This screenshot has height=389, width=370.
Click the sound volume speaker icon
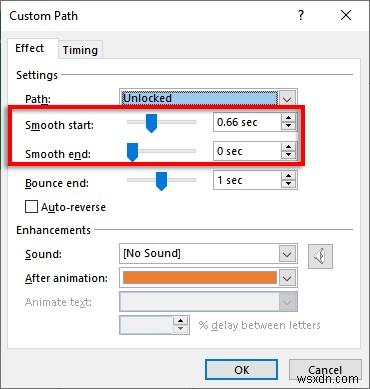[320, 256]
